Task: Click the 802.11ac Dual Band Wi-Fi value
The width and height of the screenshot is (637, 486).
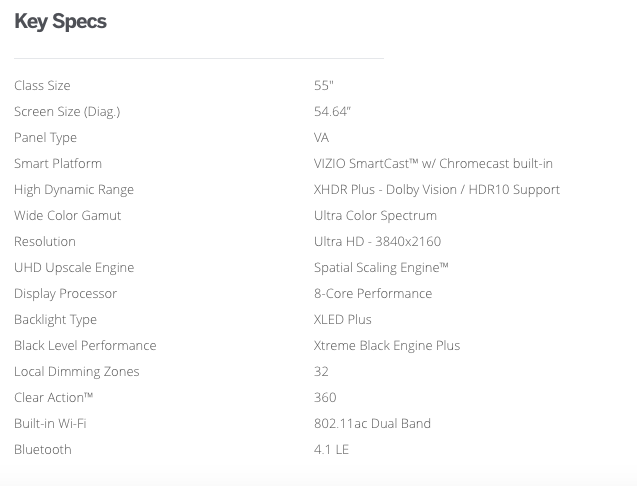Action: coord(372,424)
